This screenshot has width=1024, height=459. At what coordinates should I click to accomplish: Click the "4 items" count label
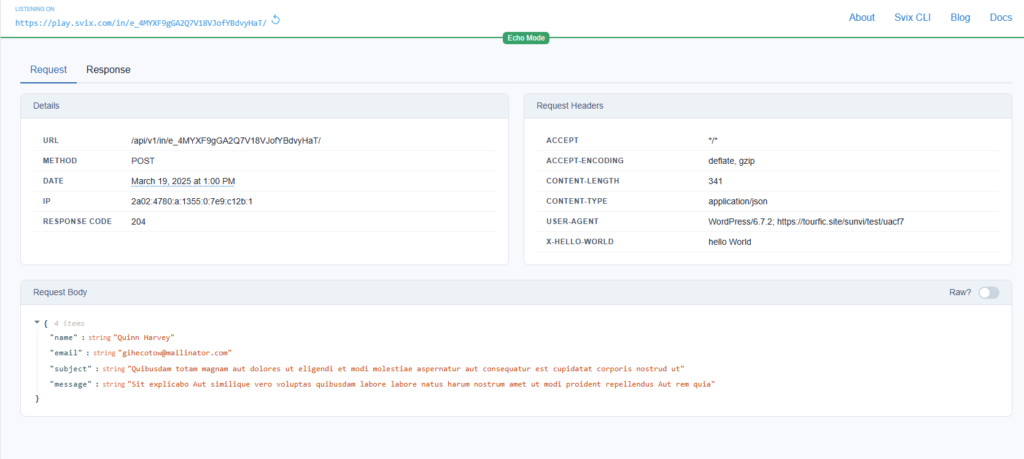pyautogui.click(x=69, y=323)
